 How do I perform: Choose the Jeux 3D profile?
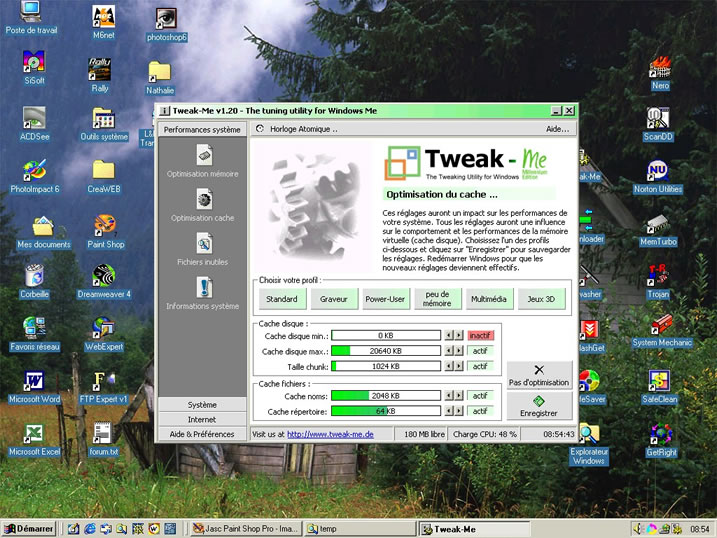click(541, 299)
